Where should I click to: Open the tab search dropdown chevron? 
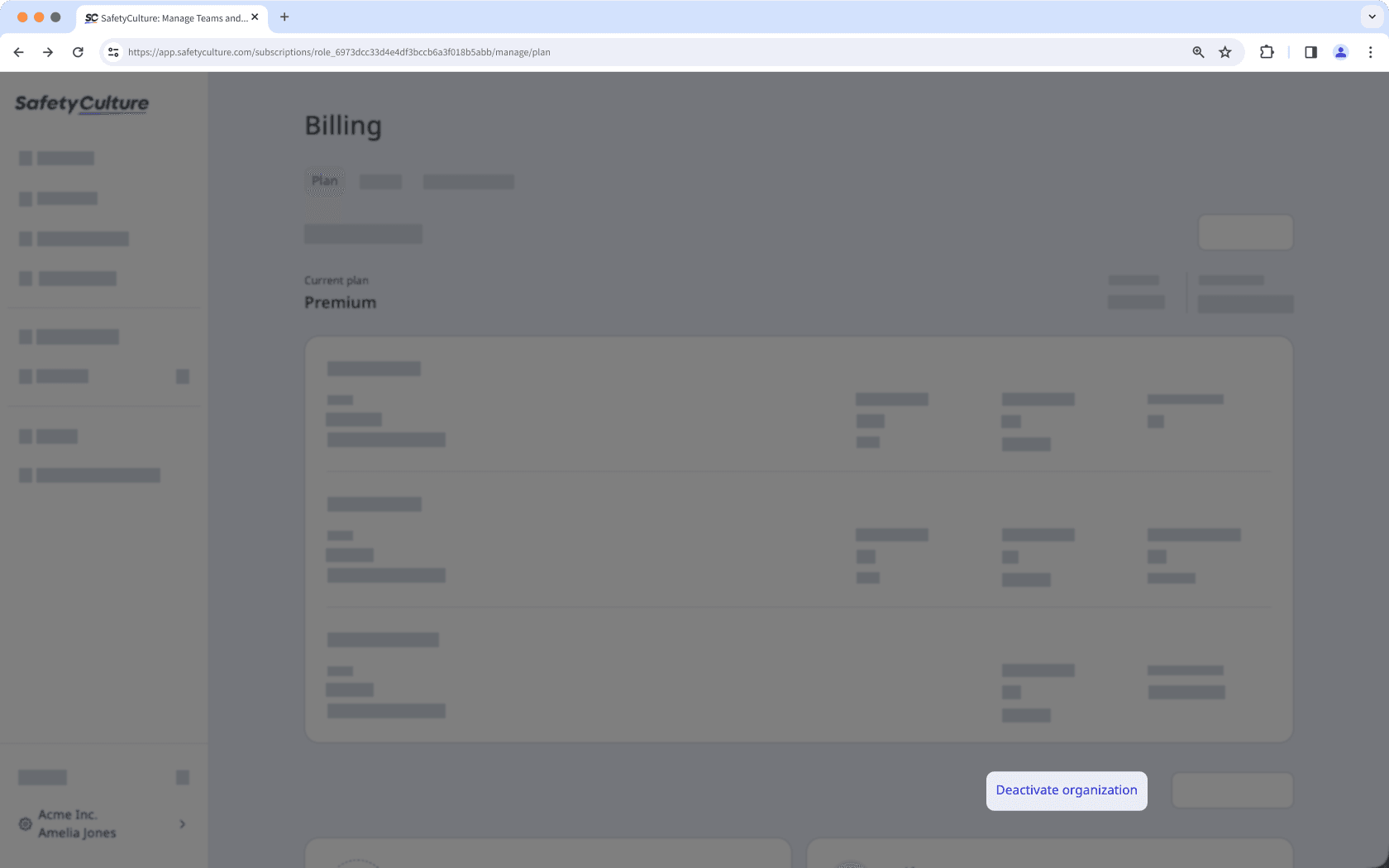point(1372,17)
